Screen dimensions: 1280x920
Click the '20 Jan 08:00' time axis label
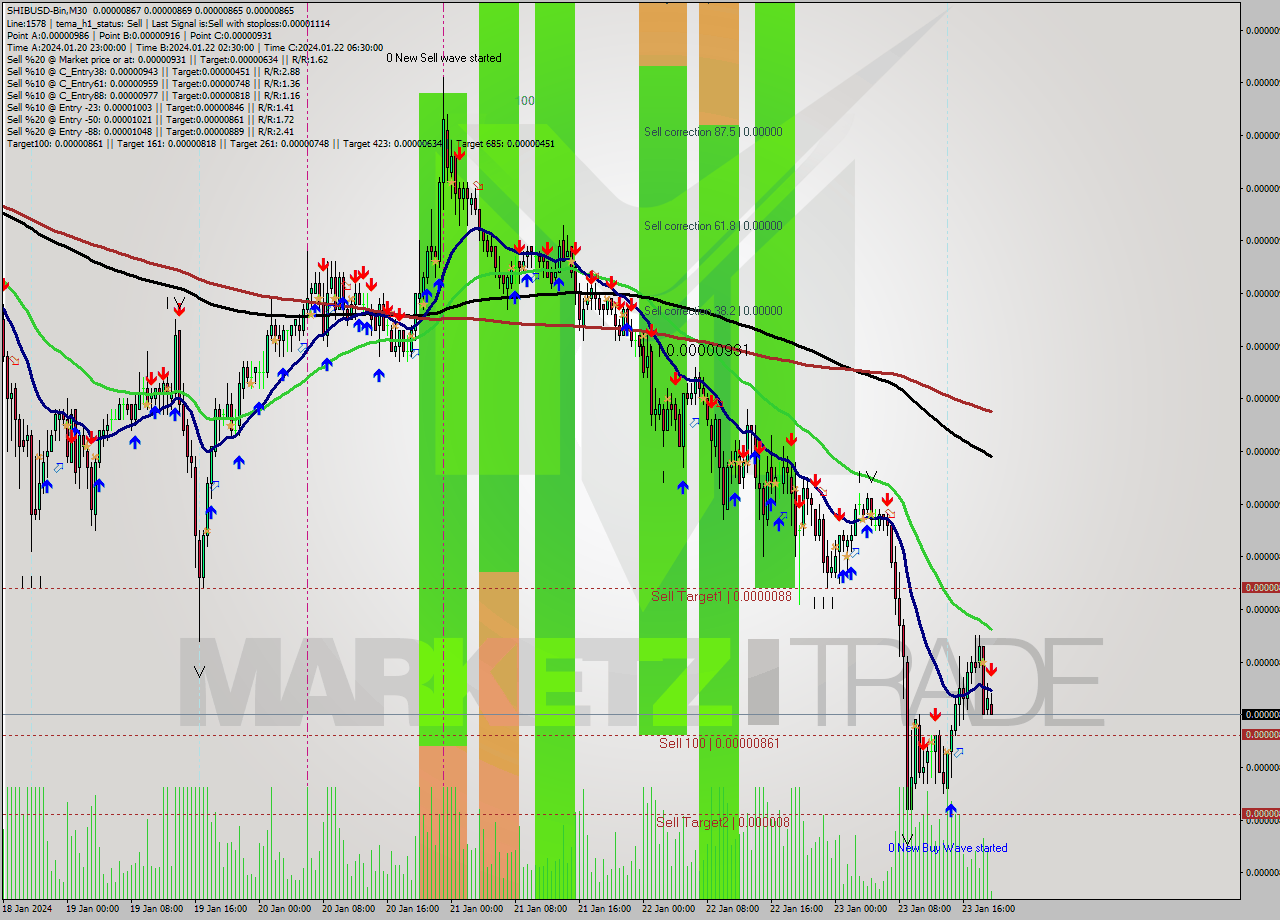348,909
